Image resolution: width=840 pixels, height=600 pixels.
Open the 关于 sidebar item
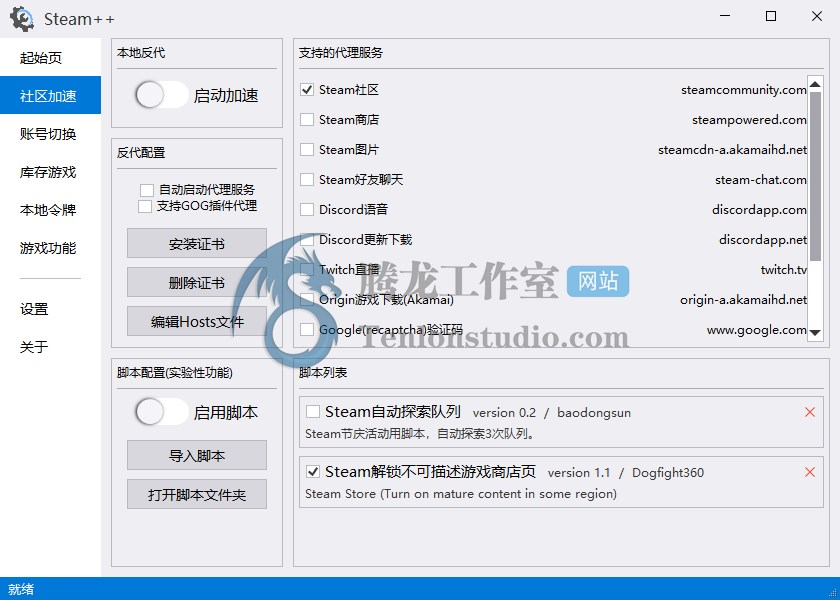click(50, 347)
